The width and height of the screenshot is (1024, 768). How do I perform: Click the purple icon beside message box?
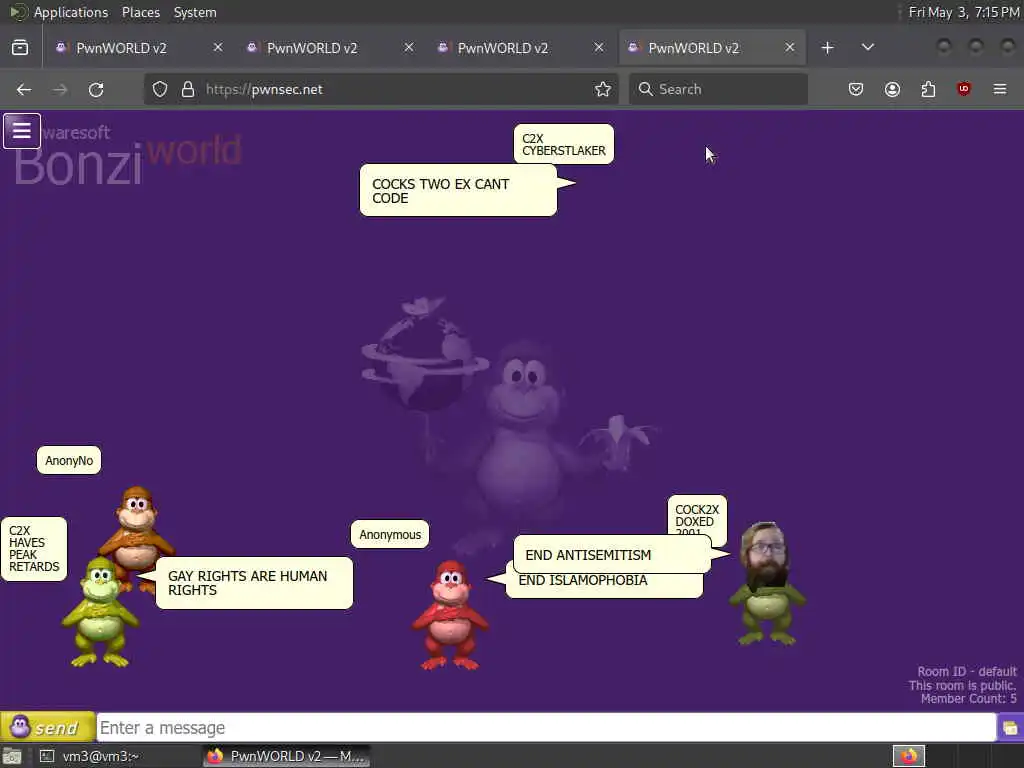click(1010, 728)
